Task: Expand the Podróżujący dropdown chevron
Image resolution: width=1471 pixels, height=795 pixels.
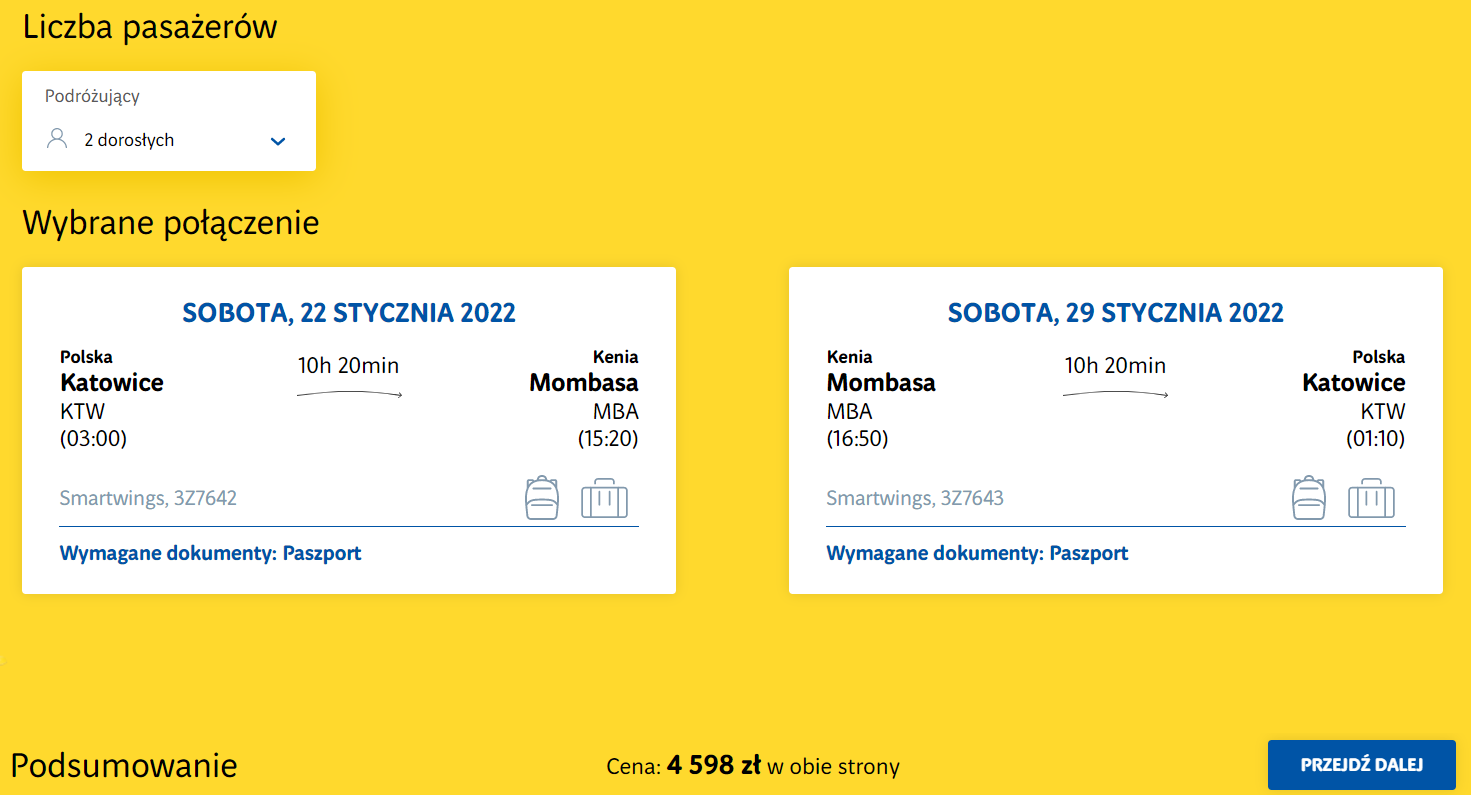Action: tap(278, 141)
